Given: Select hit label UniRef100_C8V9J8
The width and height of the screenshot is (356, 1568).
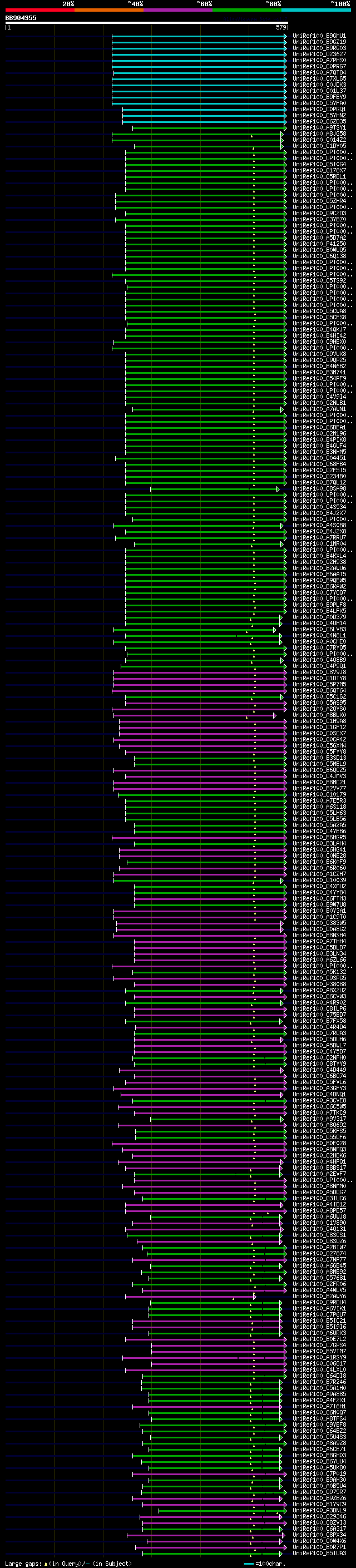Looking at the screenshot, I should coord(319,672).
